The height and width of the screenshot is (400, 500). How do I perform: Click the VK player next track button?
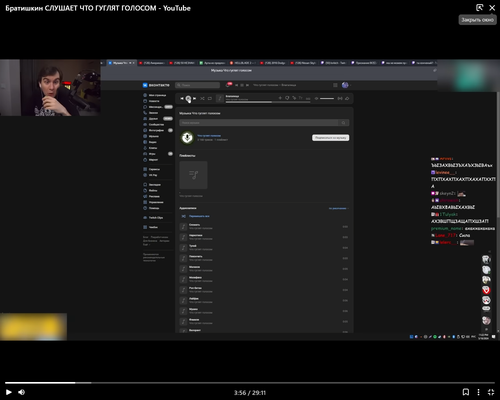point(195,98)
